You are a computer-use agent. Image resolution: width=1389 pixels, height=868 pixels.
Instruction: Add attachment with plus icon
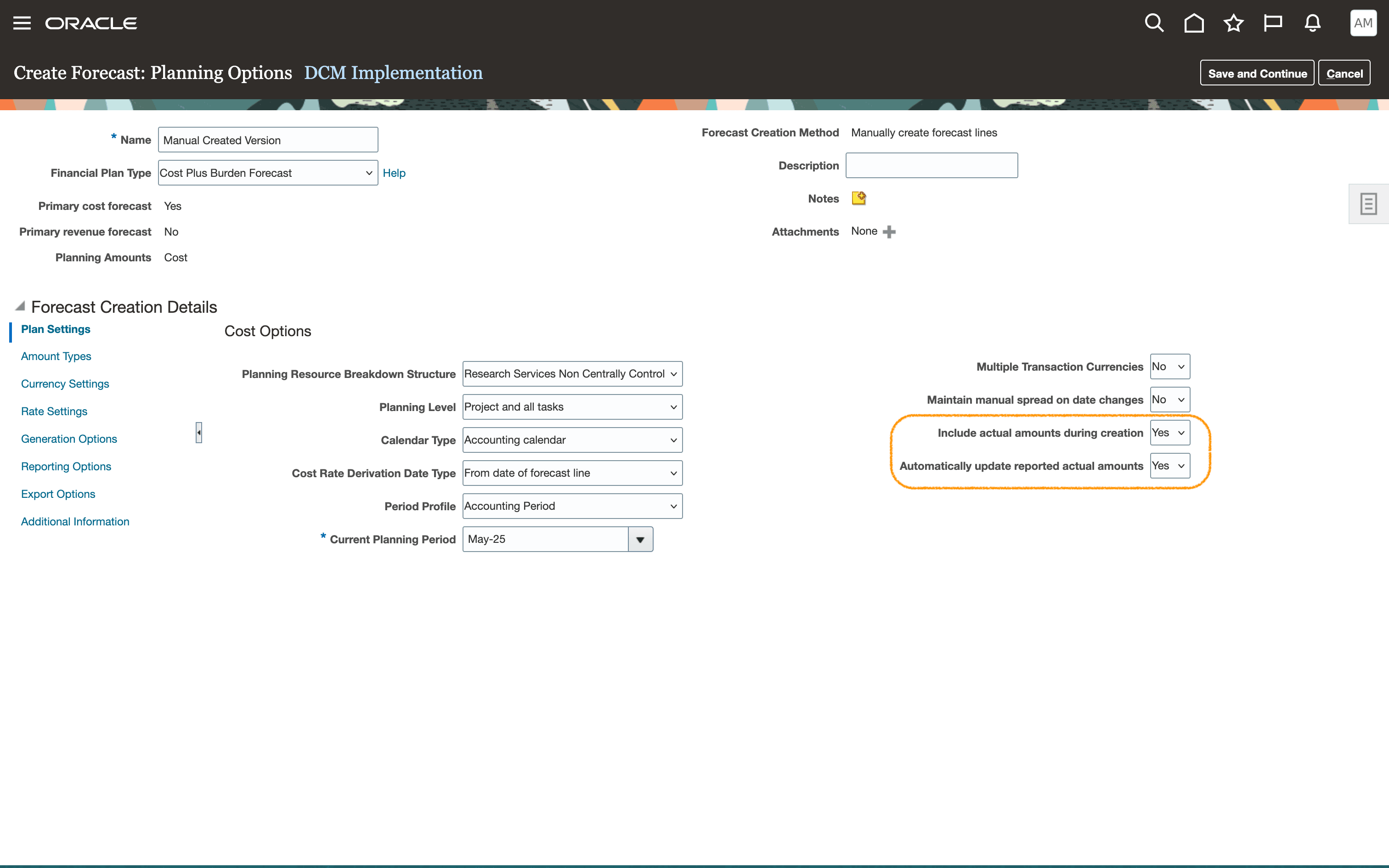click(889, 231)
